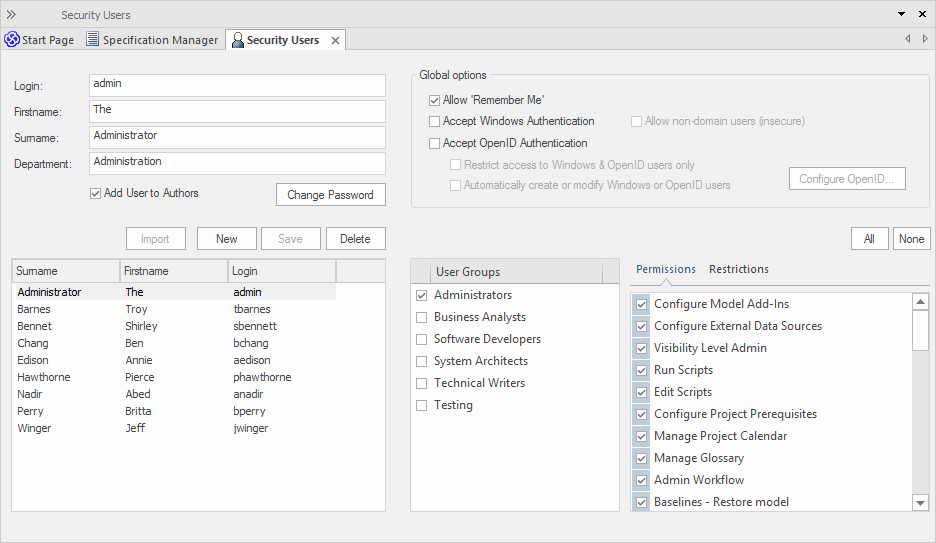Viewport: 936px width, 543px height.
Task: Sort users by Surname column header
Action: point(65,271)
